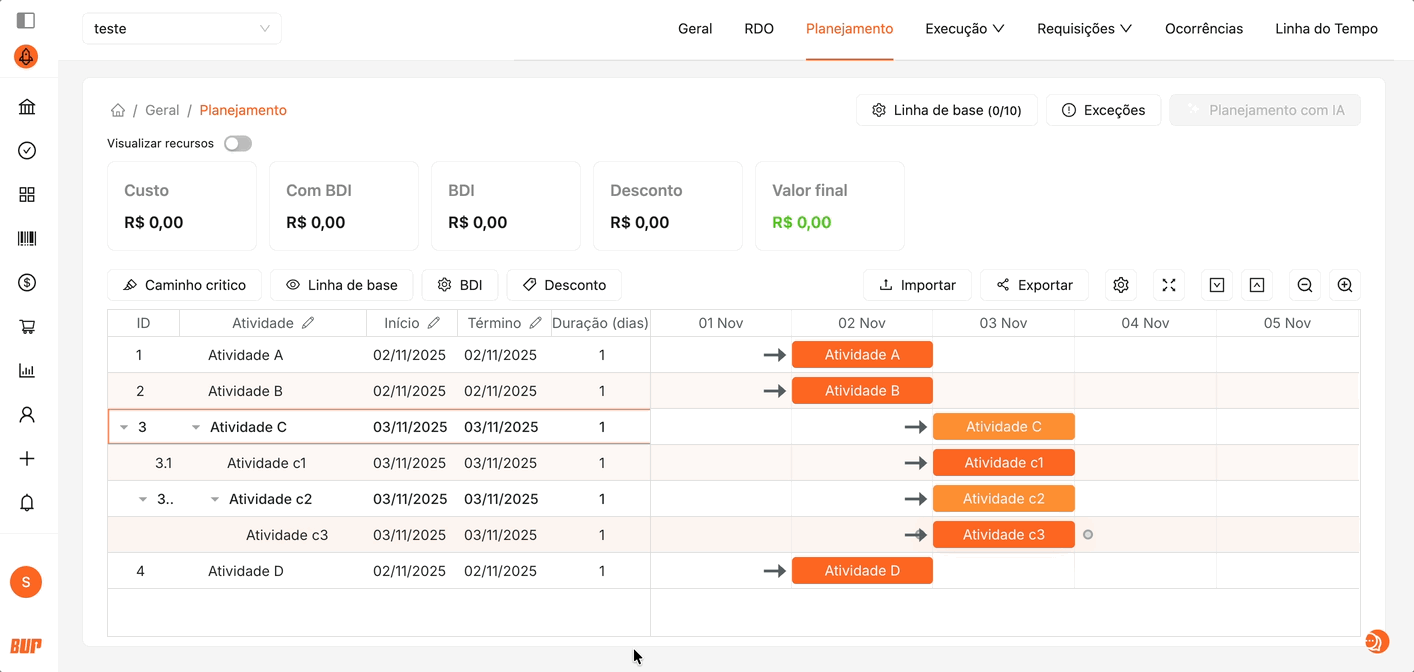Viewport: 1414px width, 672px height.
Task: Open the teste project dropdown
Action: (x=182, y=29)
